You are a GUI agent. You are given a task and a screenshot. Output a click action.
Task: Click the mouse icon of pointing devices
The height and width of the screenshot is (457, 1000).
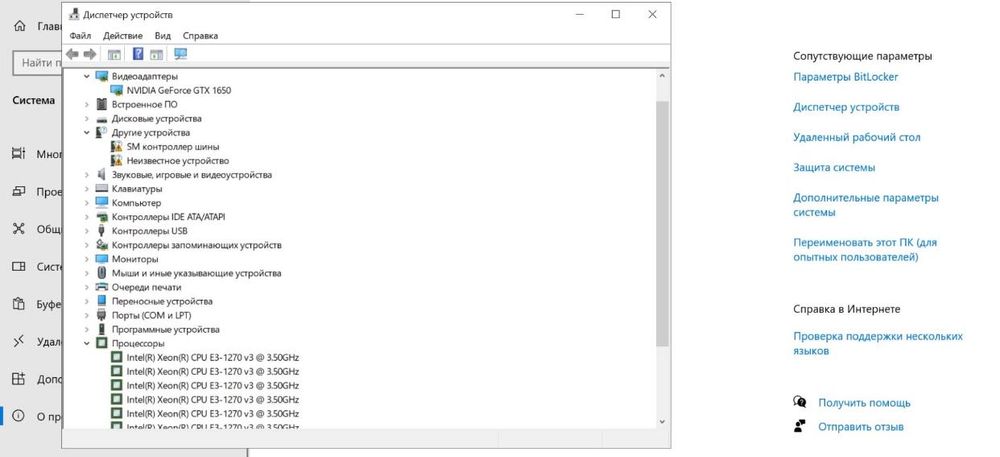101,273
